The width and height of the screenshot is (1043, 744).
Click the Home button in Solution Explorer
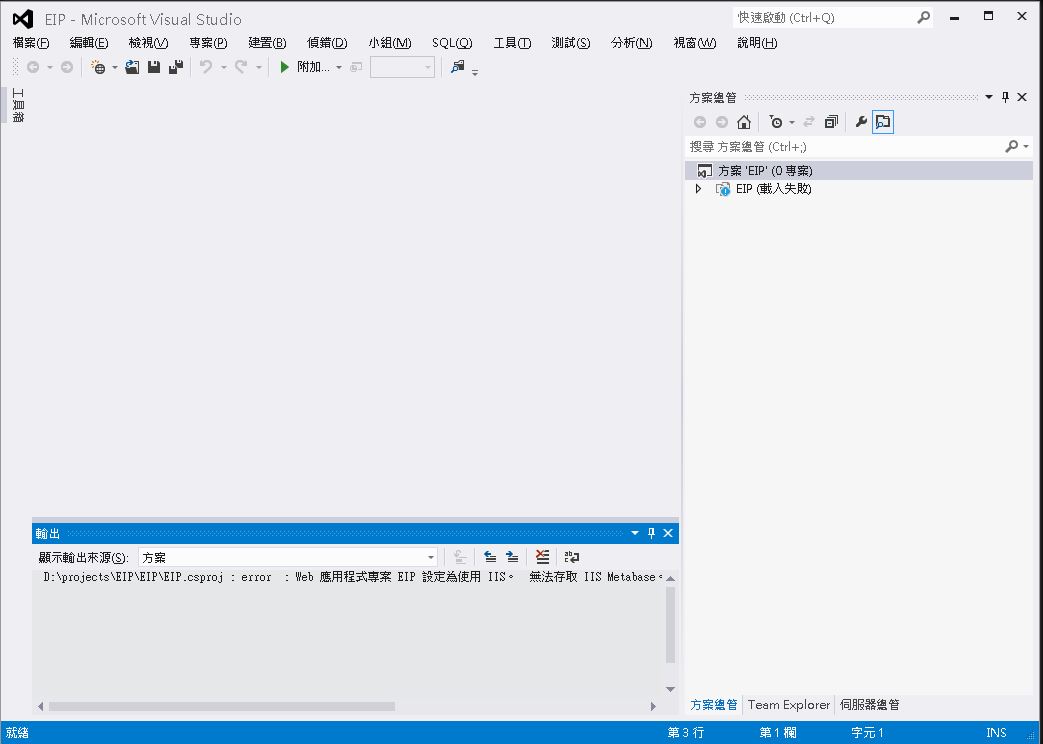[x=744, y=121]
